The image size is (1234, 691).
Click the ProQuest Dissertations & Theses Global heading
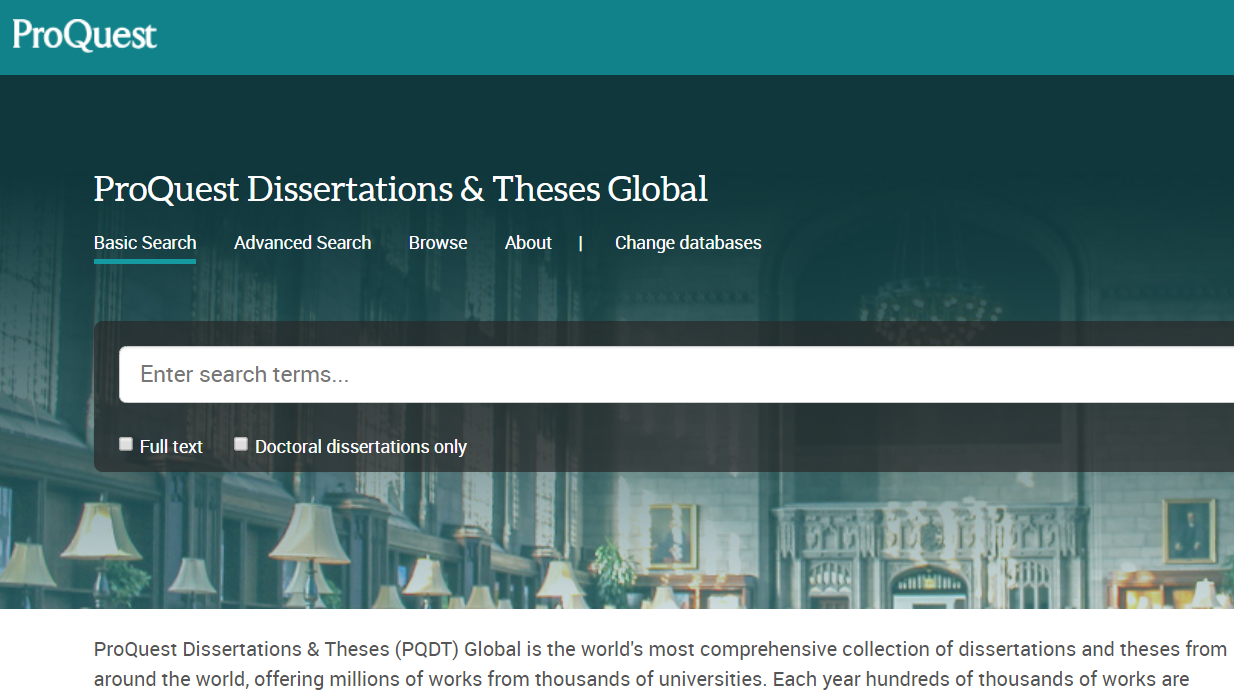[401, 188]
